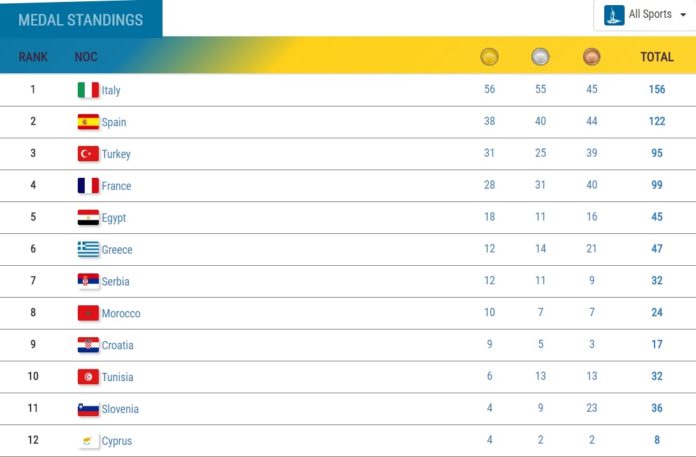Open the Morocco country link
The height and width of the screenshot is (457, 696).
click(121, 314)
